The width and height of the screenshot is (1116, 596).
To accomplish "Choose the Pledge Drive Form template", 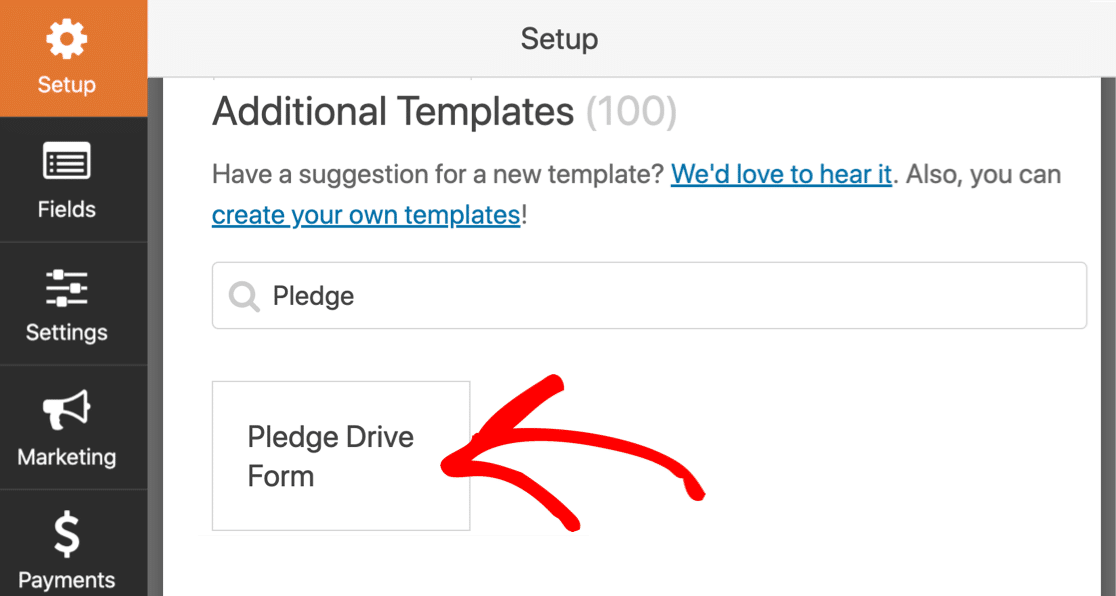I will click(x=341, y=456).
